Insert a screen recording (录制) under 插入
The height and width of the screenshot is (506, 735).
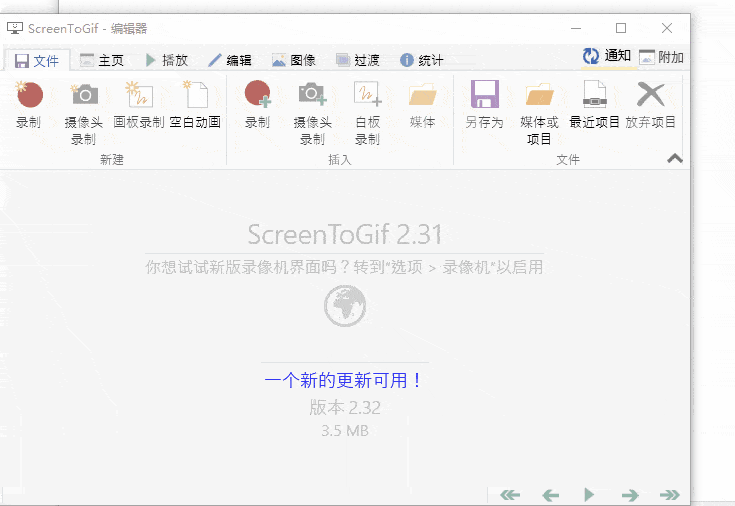[x=257, y=106]
